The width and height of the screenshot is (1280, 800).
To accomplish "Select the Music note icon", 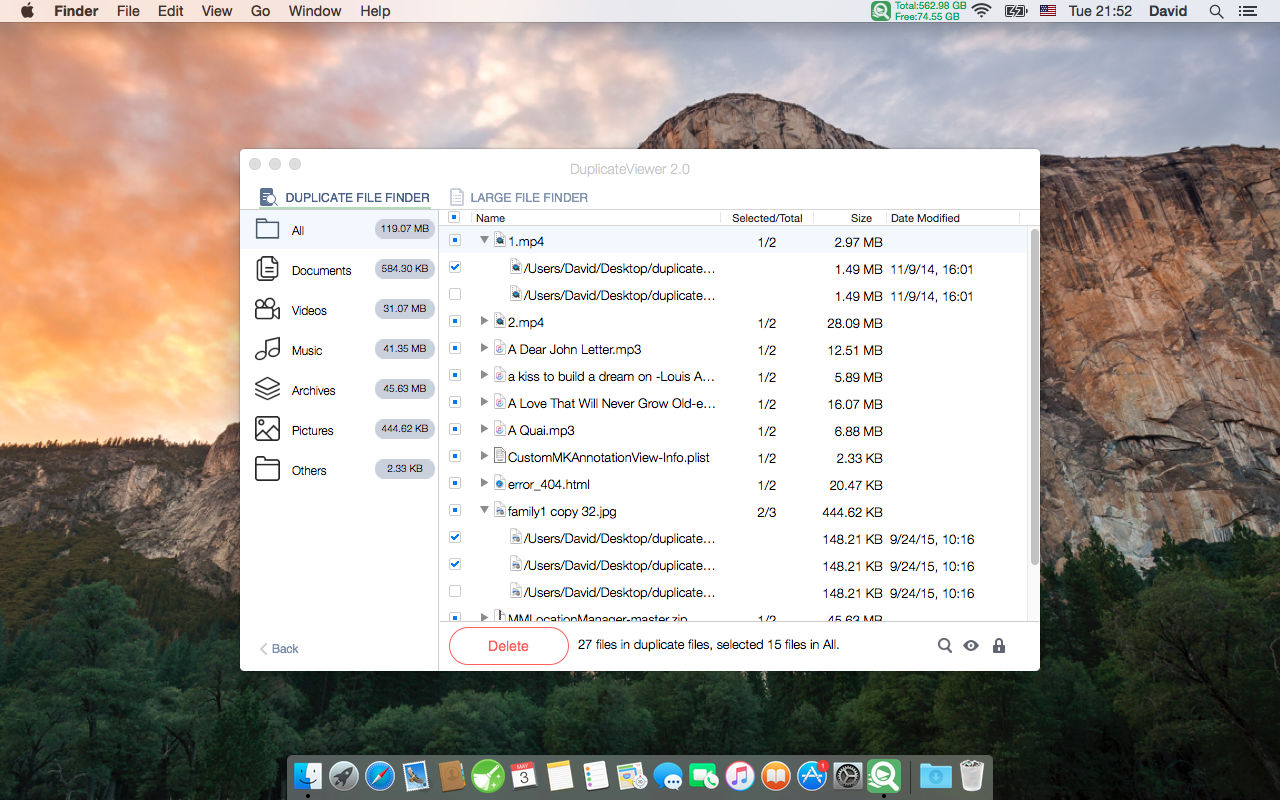I will click(x=267, y=349).
